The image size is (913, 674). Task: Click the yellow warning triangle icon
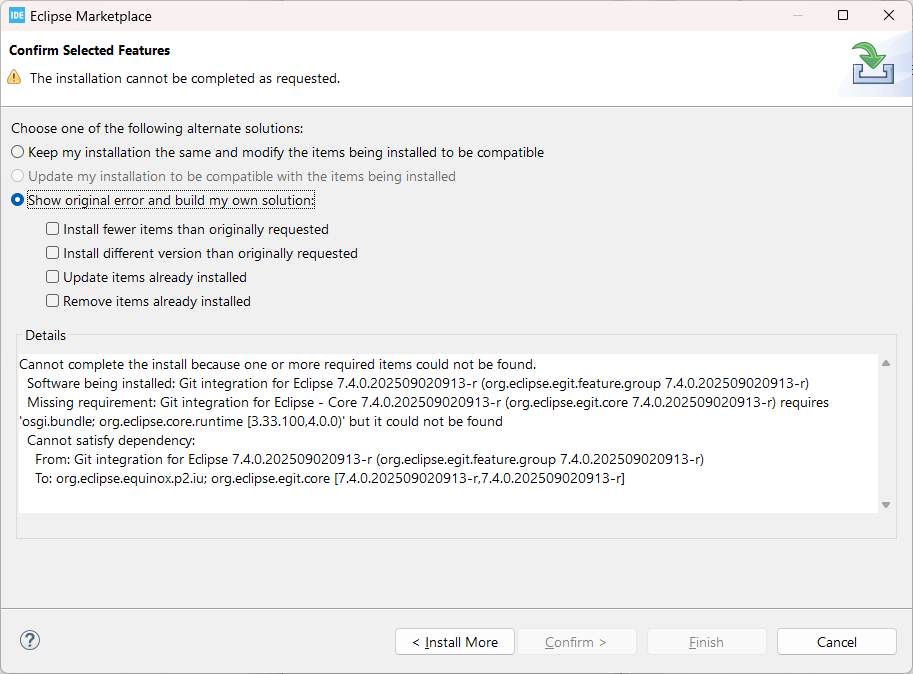pos(14,78)
